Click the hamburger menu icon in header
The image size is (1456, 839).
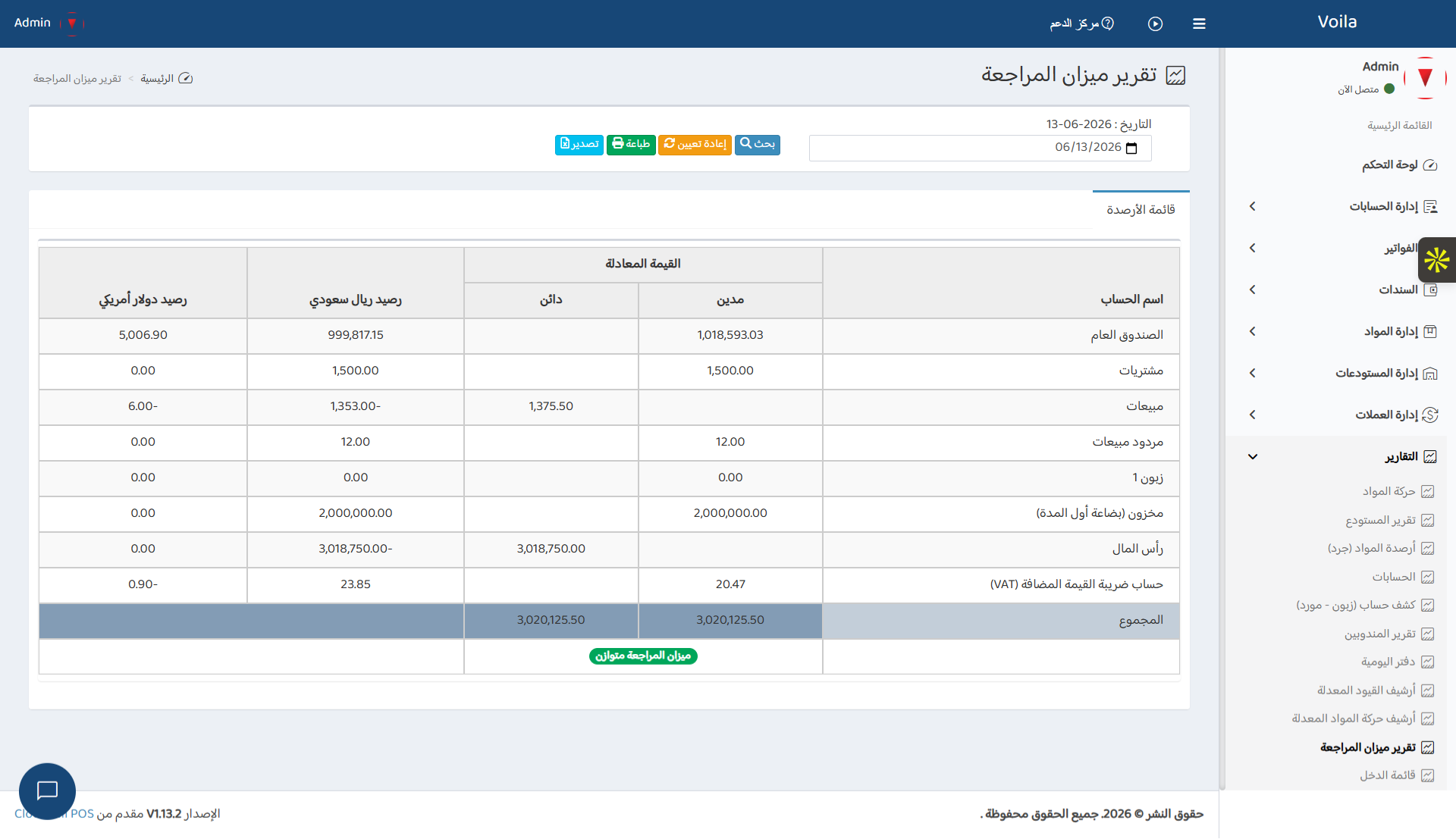click(x=1199, y=23)
